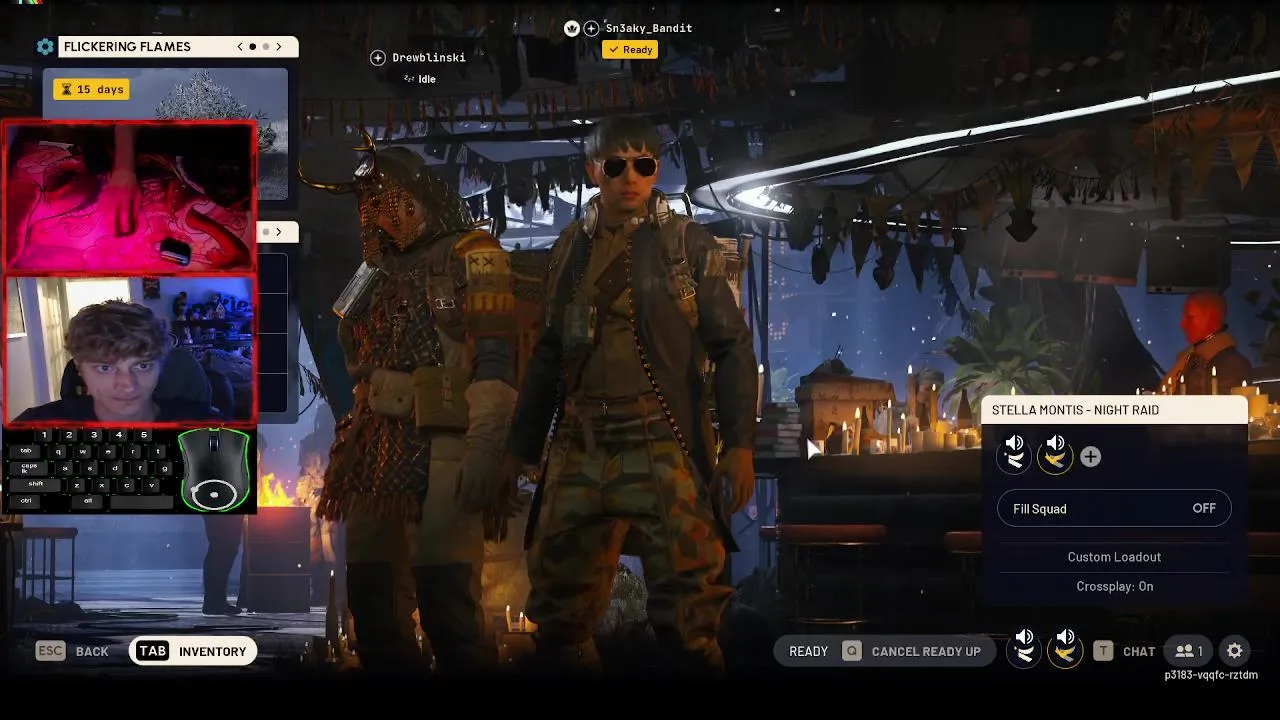Viewport: 1280px width, 720px height.
Task: Select the first page dot in Flickering Flames header
Action: pos(253,47)
